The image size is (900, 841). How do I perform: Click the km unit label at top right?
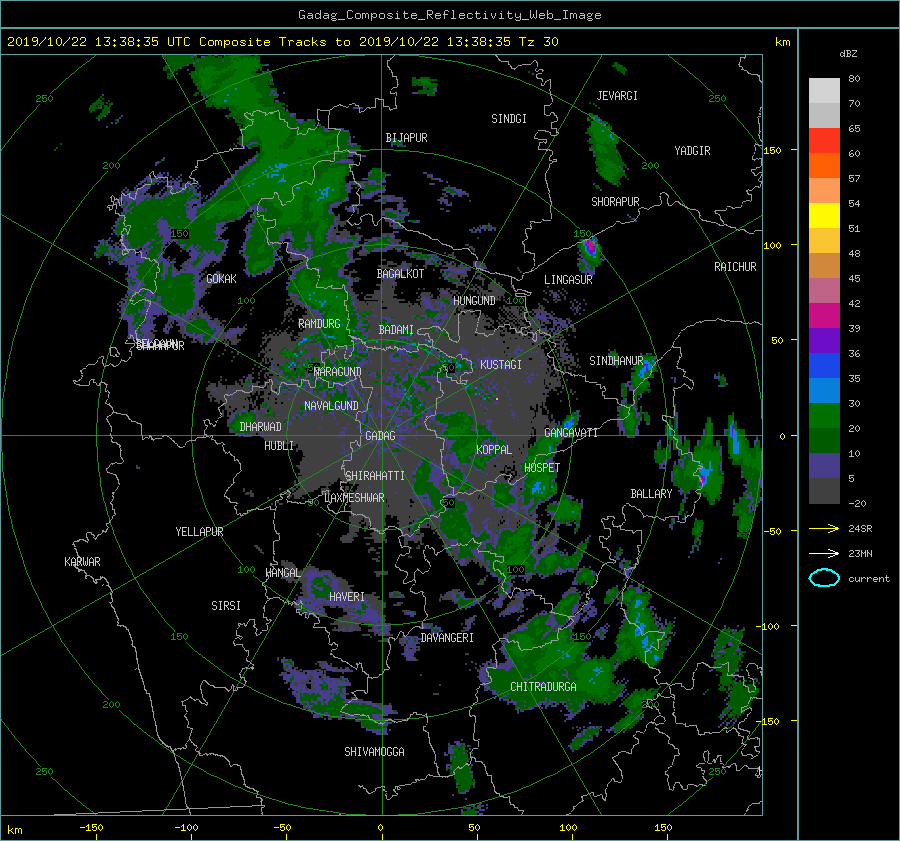tap(782, 42)
